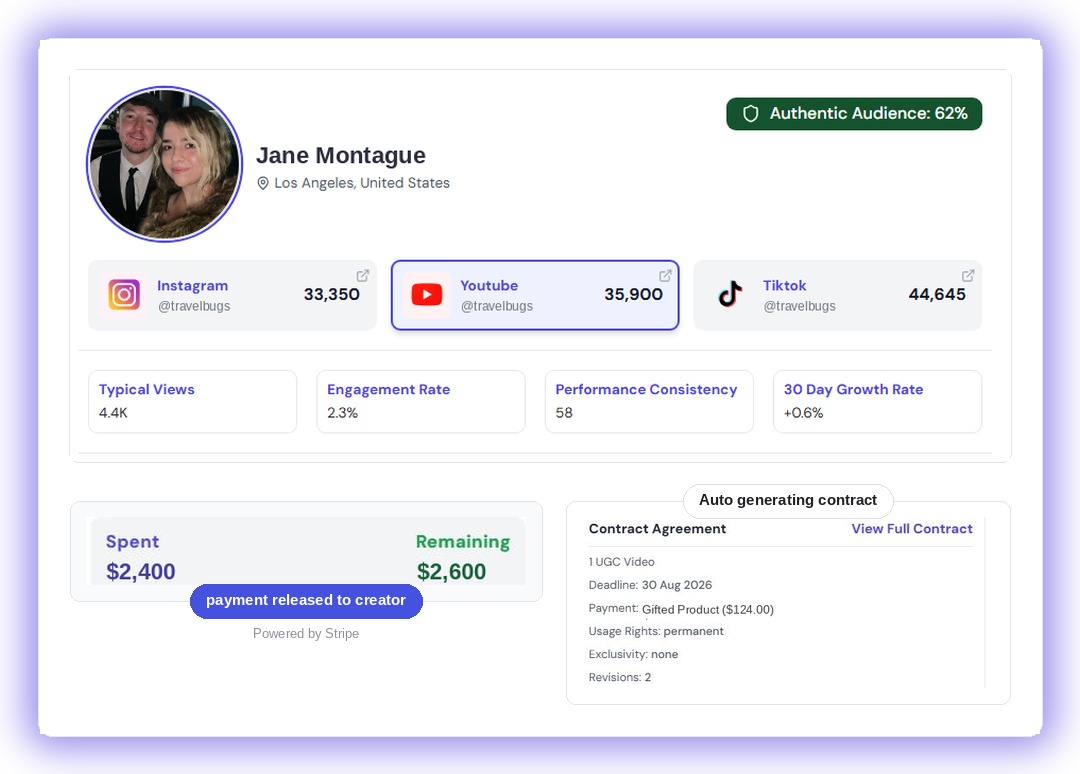Click the Deadline: 30 Aug 2026 line
The width and height of the screenshot is (1080, 774).
coord(650,585)
